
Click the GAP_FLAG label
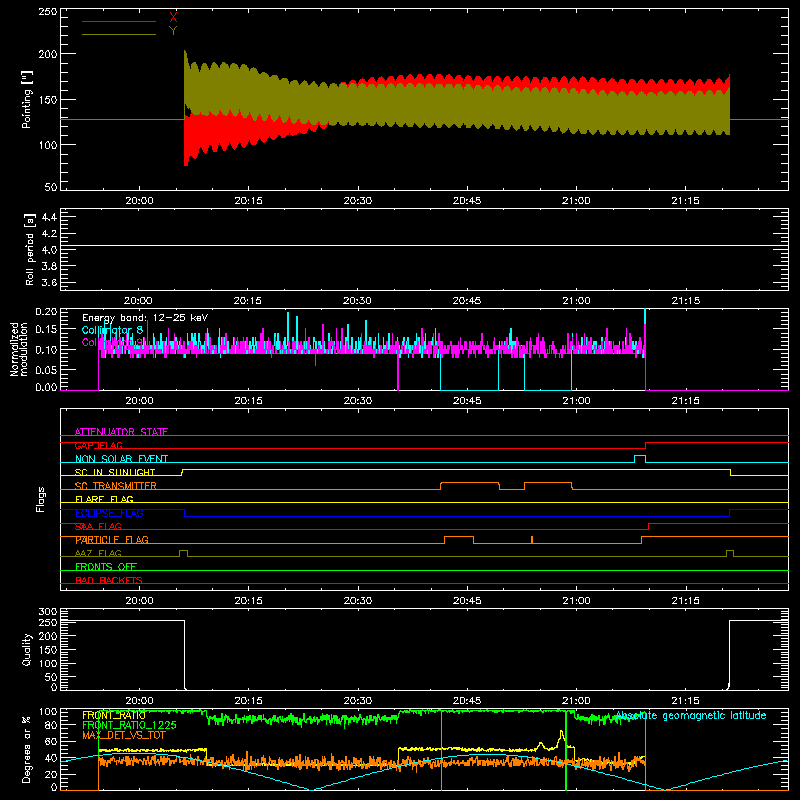98,445
